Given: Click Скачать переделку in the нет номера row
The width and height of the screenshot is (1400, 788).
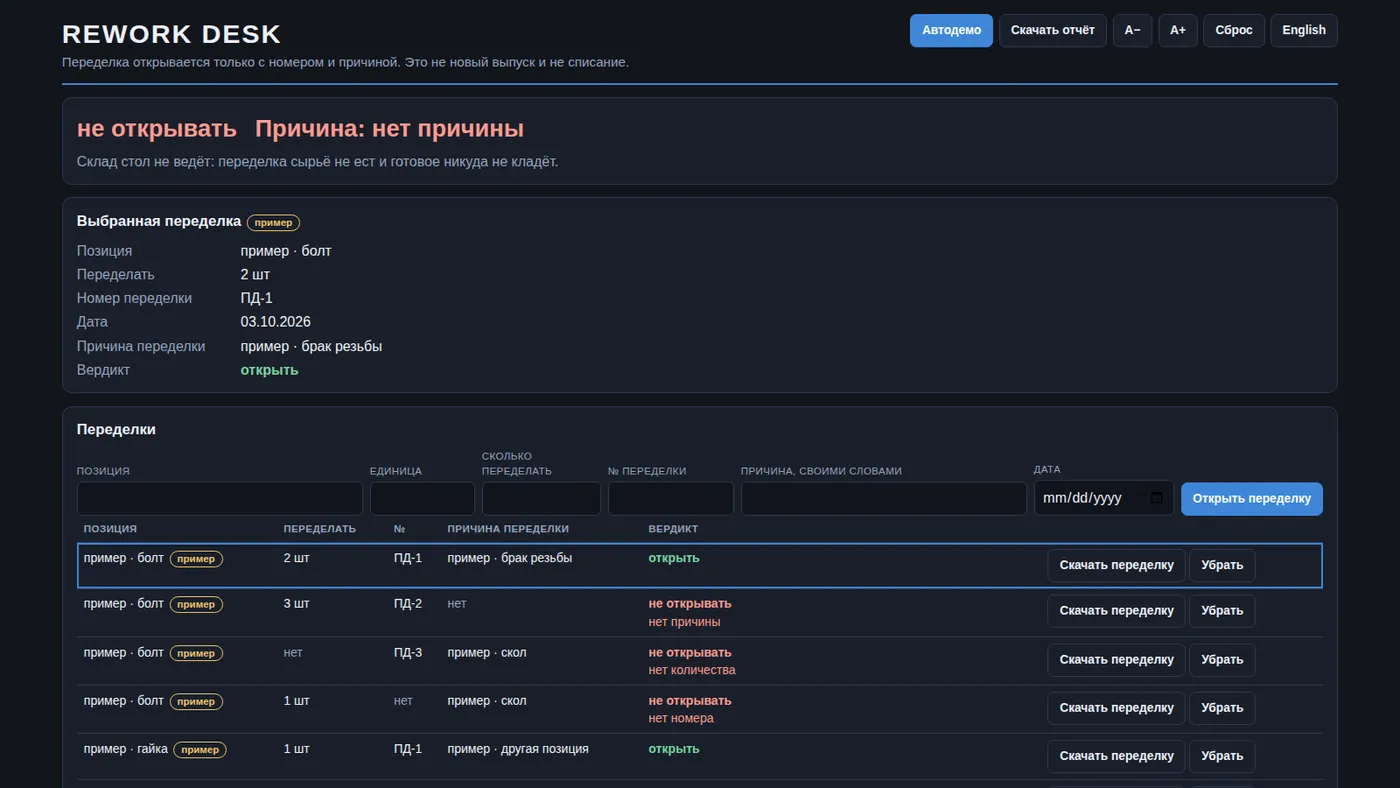Looking at the screenshot, I should [1116, 708].
